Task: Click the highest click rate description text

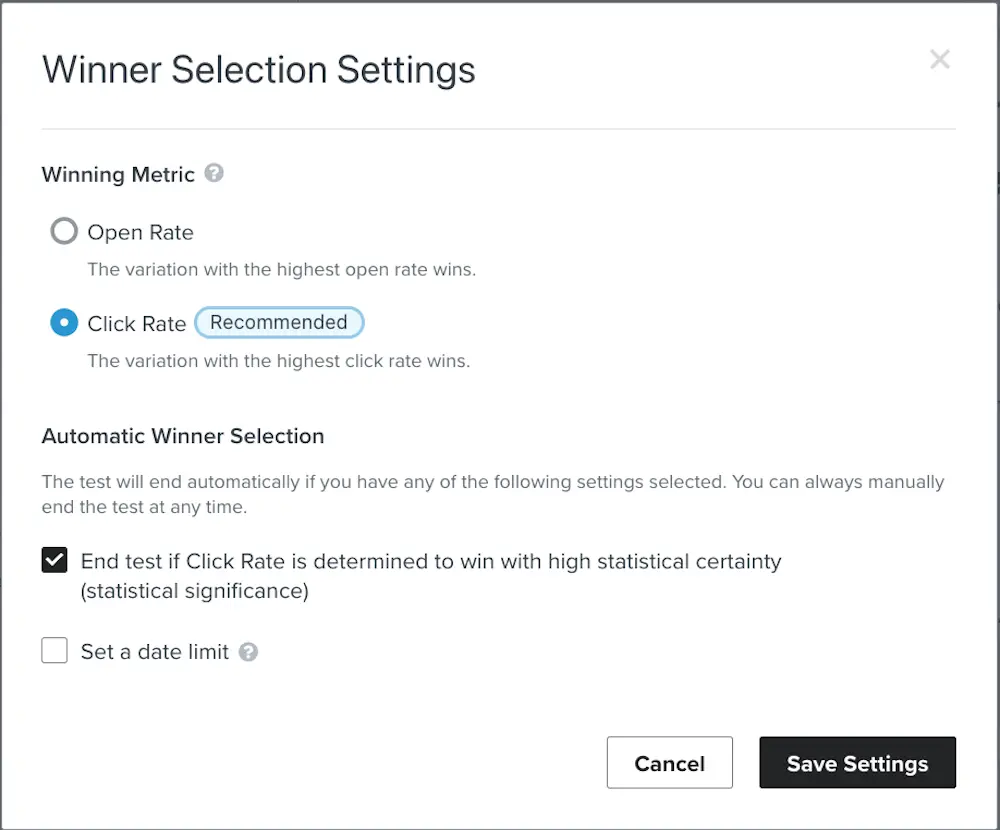Action: point(278,361)
